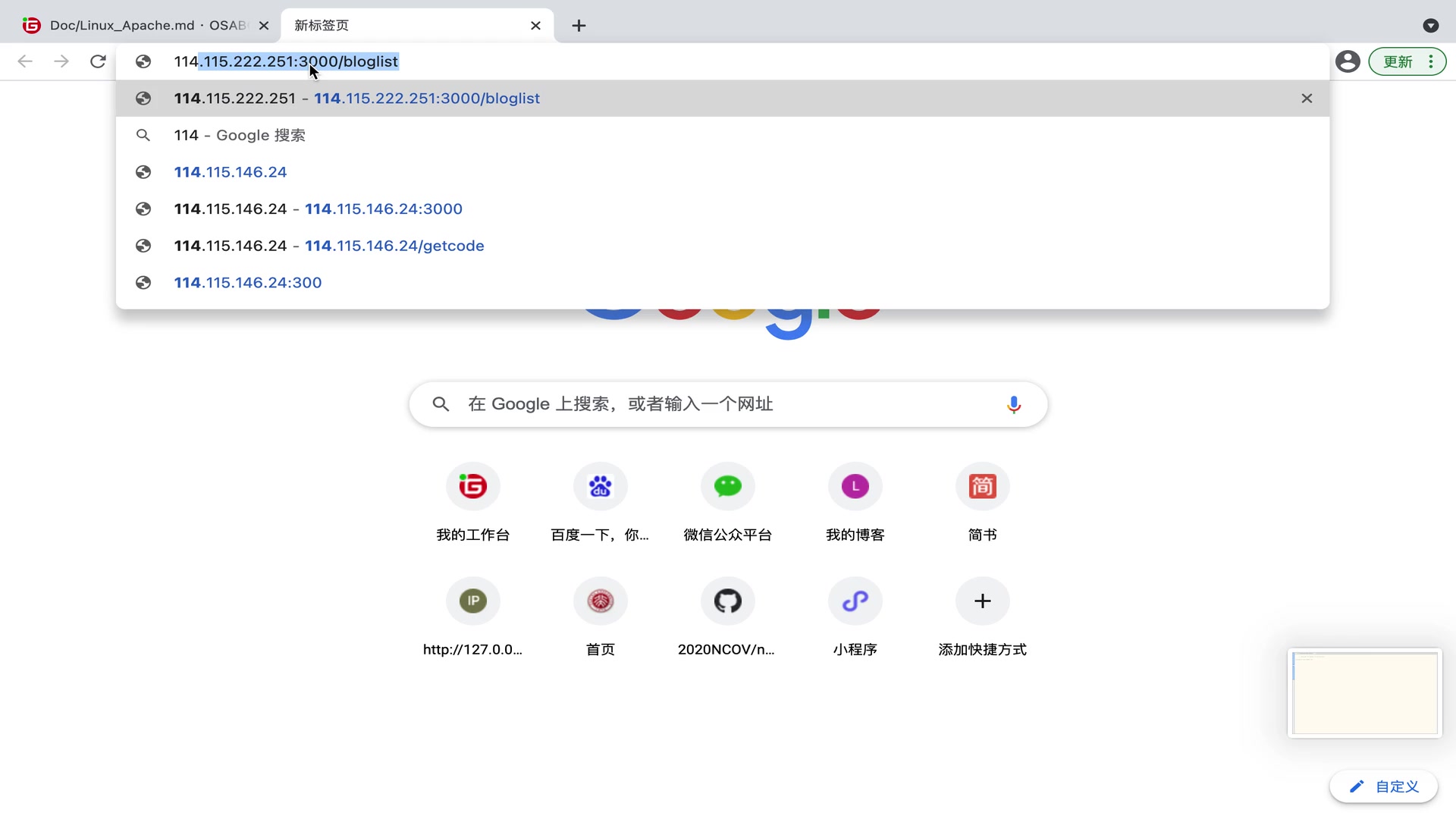This screenshot has width=1456, height=819.
Task: Open the downloads chevron in the top-right corner
Action: (1431, 25)
